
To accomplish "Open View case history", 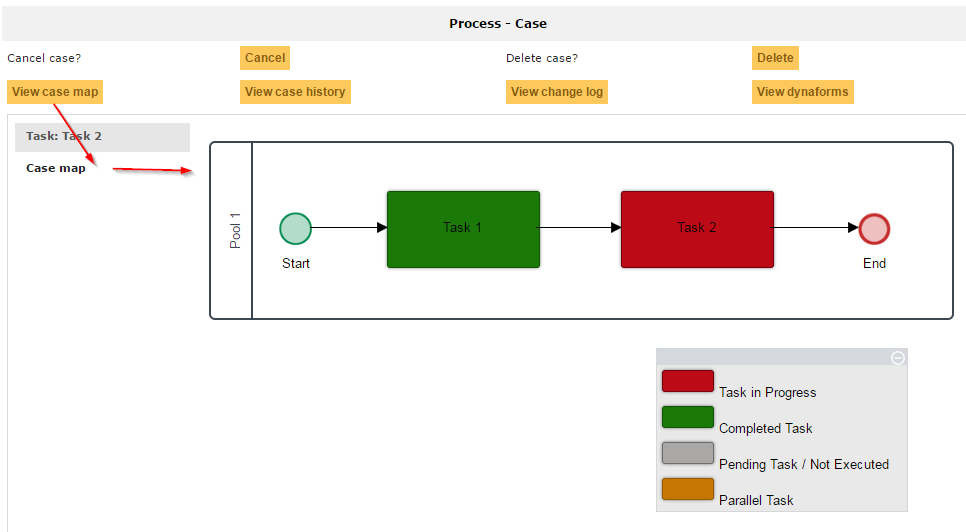I will click(295, 92).
